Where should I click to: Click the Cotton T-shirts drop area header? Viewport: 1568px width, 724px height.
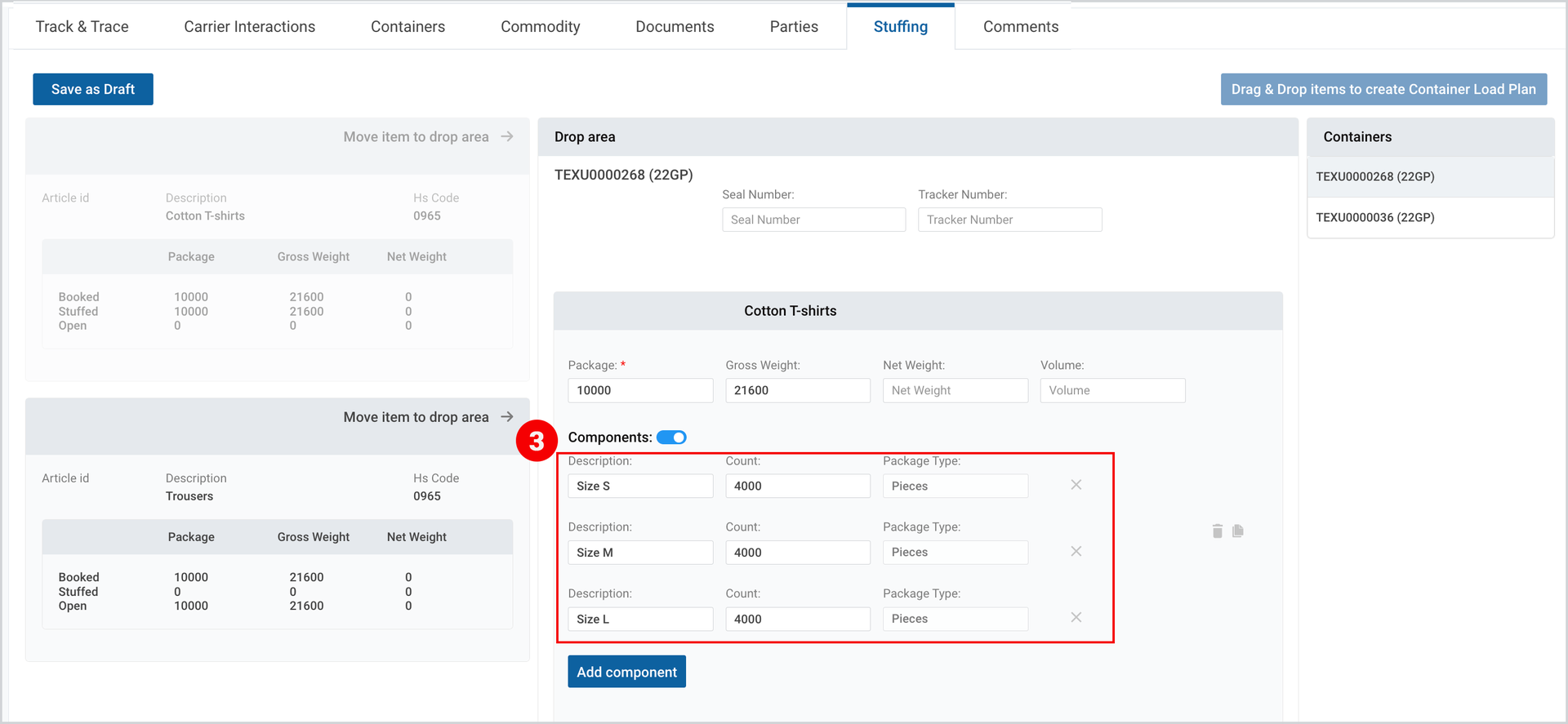918,311
